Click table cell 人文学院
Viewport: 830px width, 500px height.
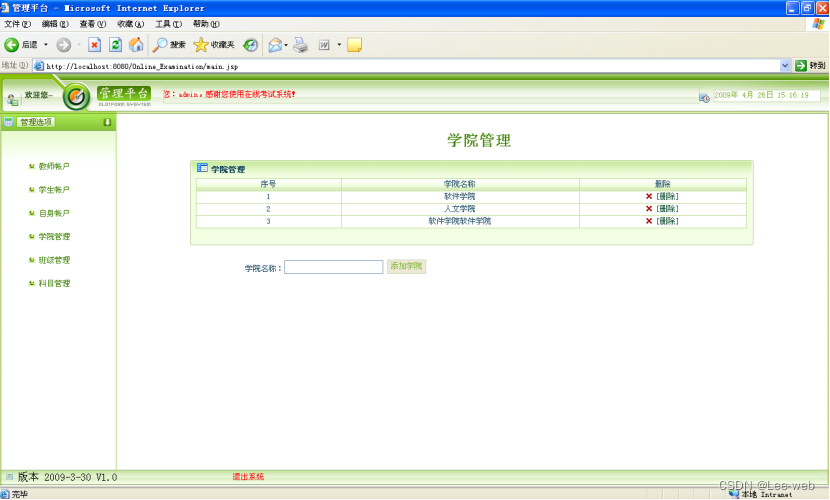(459, 208)
